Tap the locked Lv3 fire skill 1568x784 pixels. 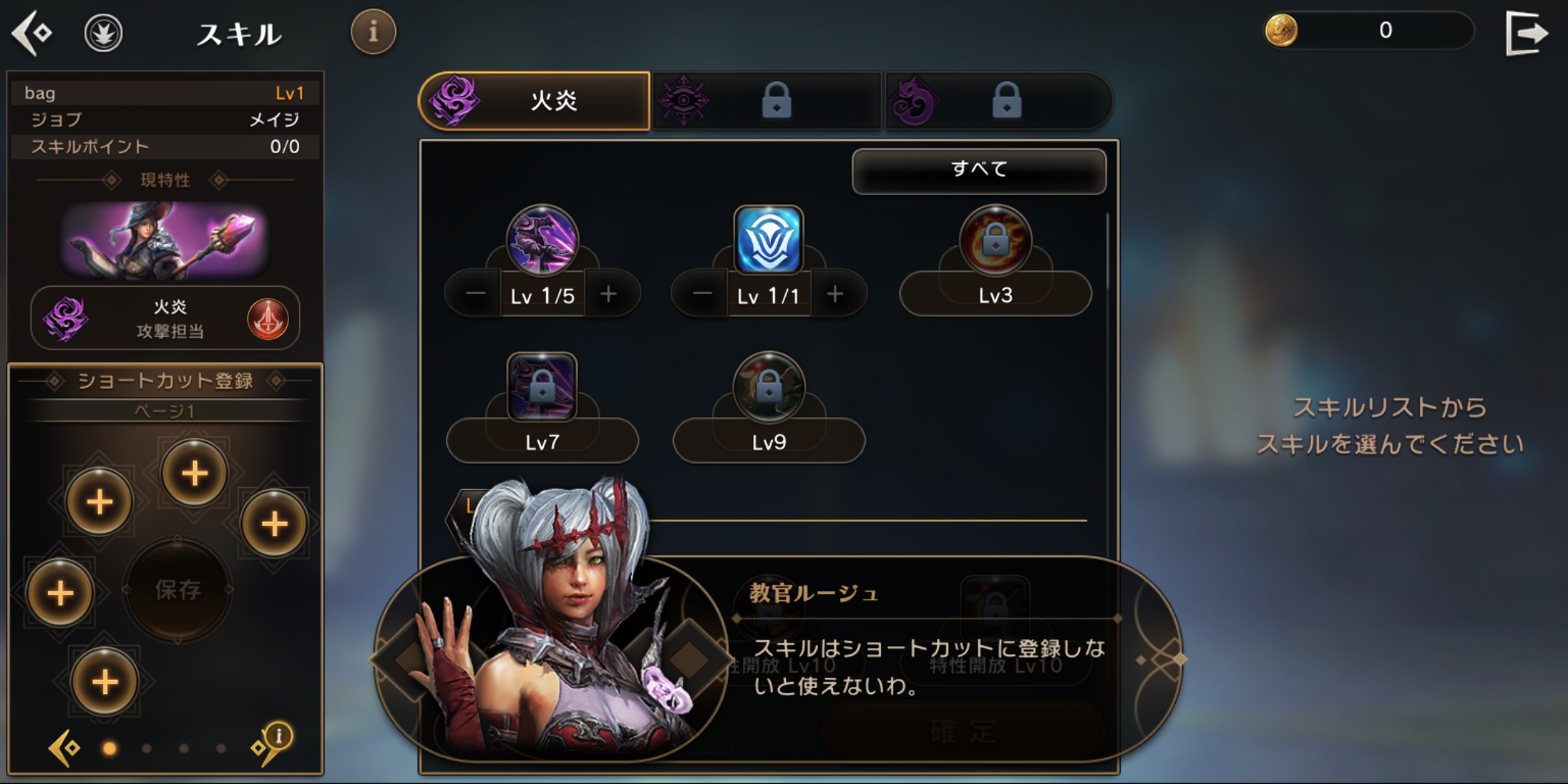pos(995,240)
